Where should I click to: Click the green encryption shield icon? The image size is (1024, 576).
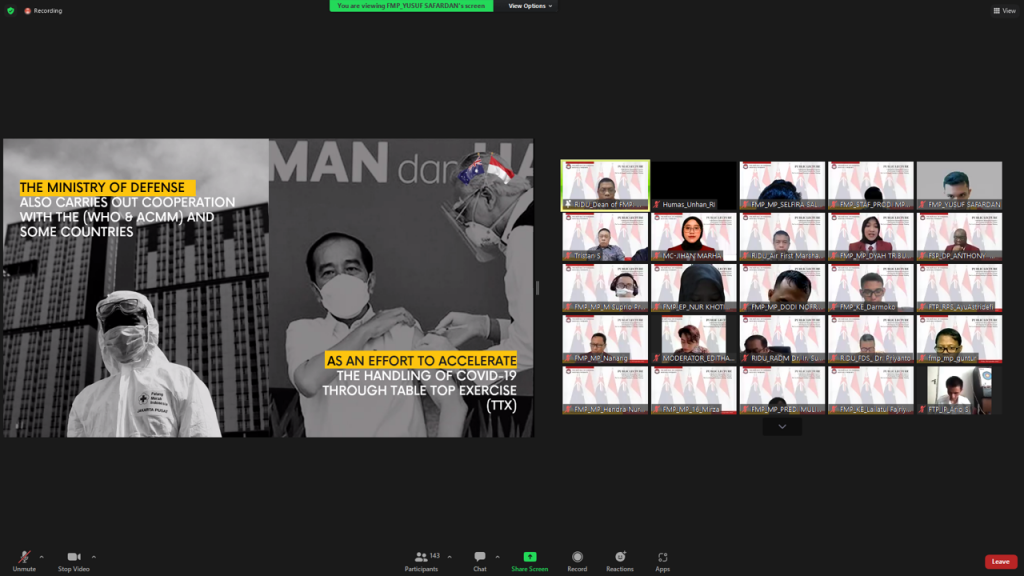10,11
